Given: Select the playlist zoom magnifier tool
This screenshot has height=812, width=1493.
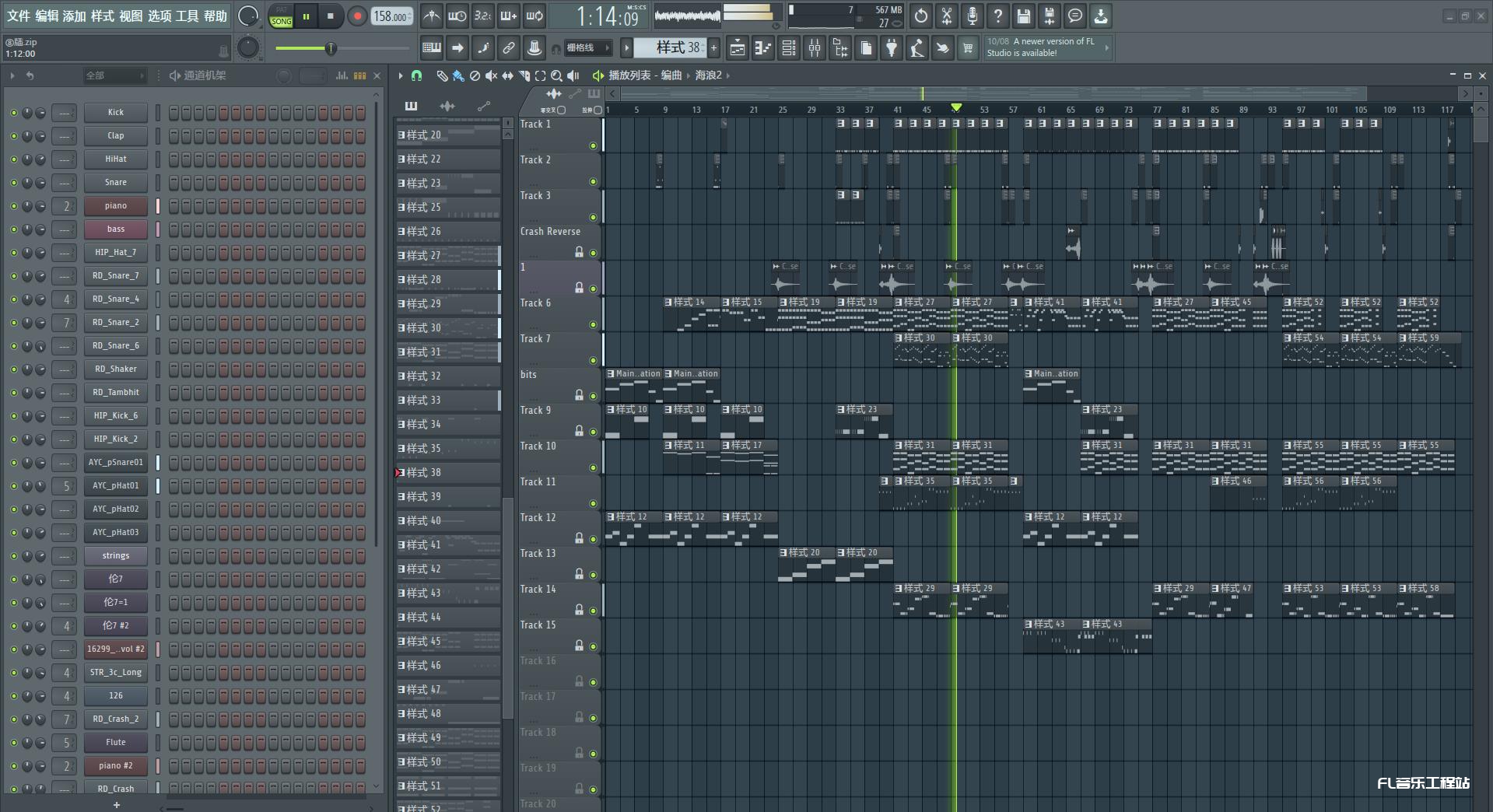Looking at the screenshot, I should pyautogui.click(x=556, y=75).
